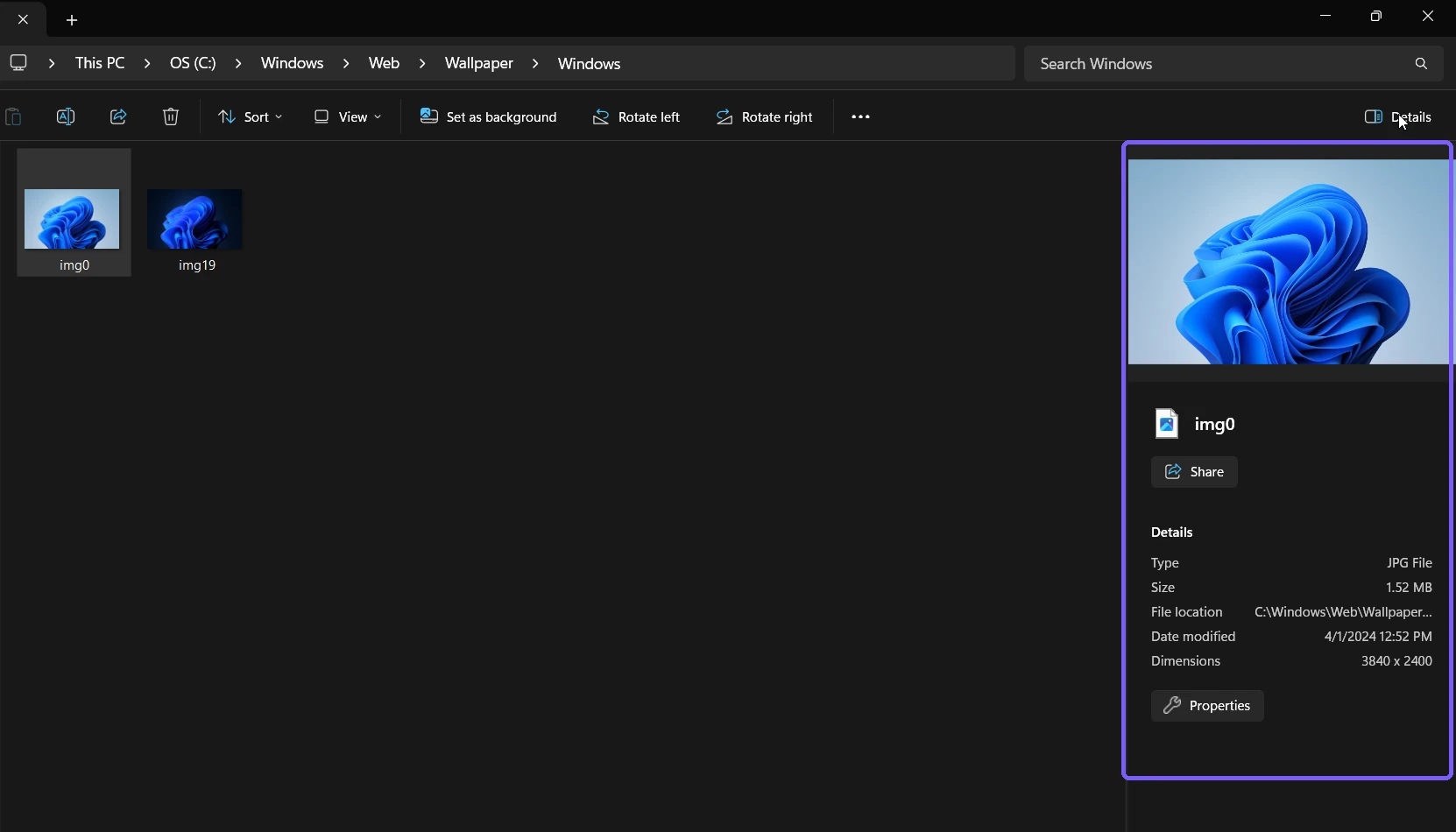
Task: Click Rotate left button
Action: (636, 116)
